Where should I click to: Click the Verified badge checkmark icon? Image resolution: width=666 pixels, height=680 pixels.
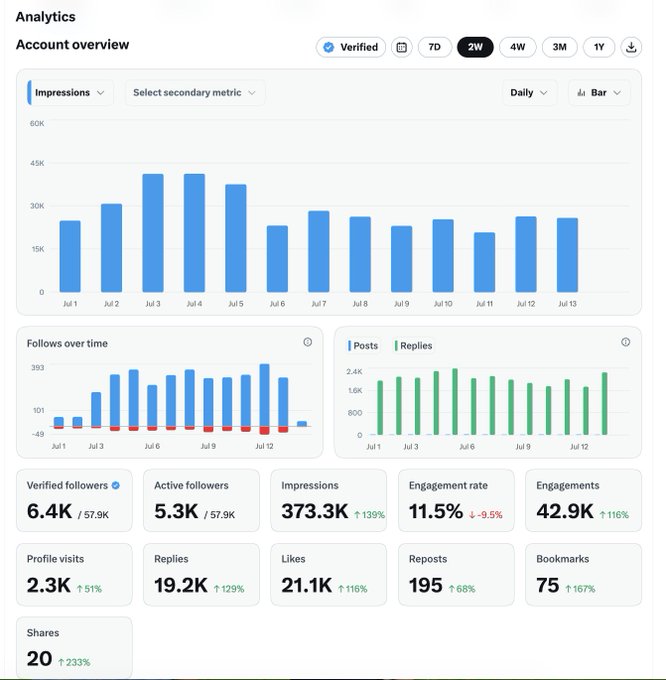click(329, 47)
